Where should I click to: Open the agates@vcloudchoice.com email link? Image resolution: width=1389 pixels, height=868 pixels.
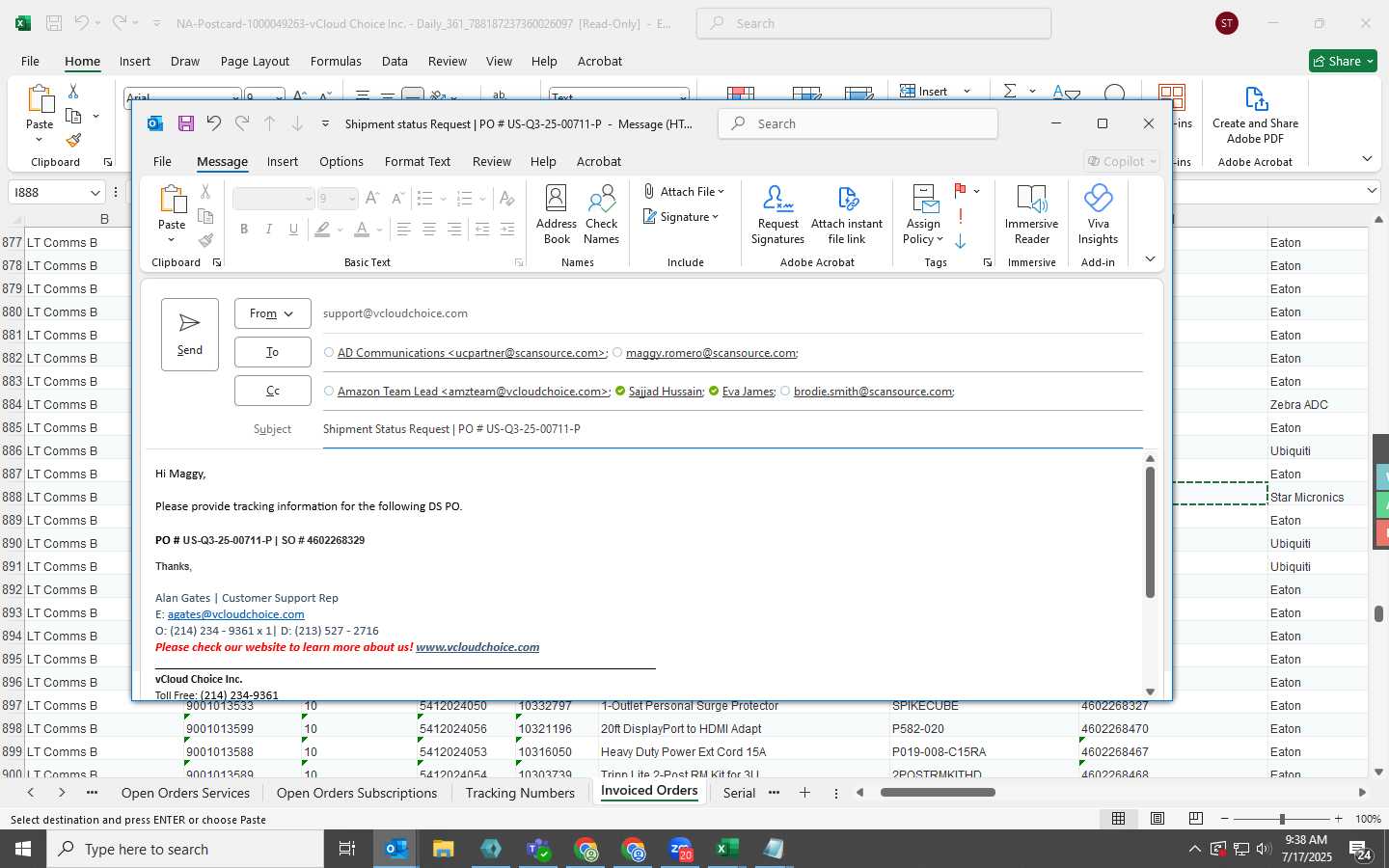pos(235,614)
